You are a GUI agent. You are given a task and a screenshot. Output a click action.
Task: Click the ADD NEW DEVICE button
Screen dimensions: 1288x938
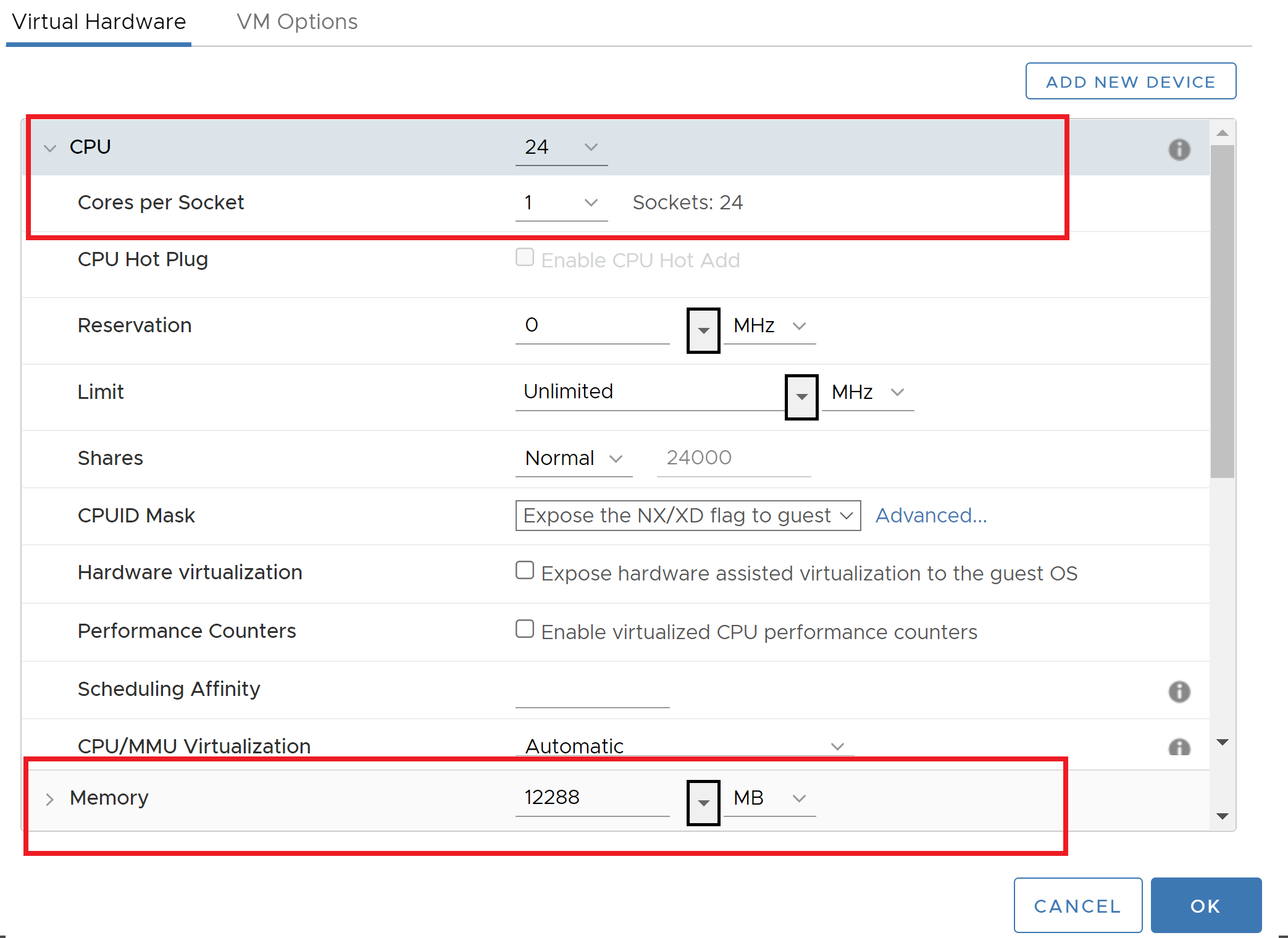click(x=1130, y=82)
